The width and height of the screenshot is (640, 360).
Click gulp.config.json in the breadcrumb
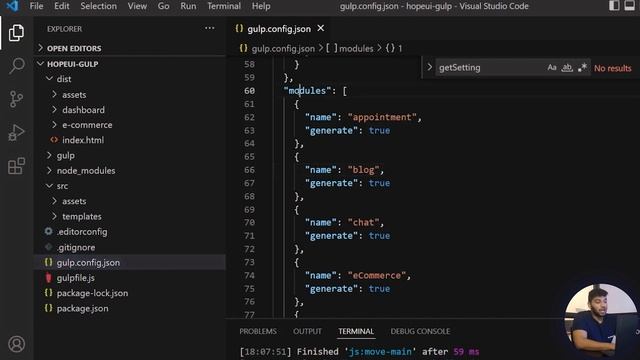pos(283,49)
